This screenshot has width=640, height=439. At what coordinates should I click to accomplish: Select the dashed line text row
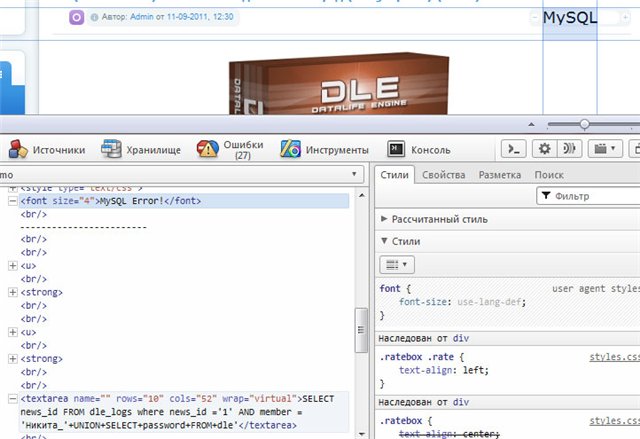tap(83, 227)
